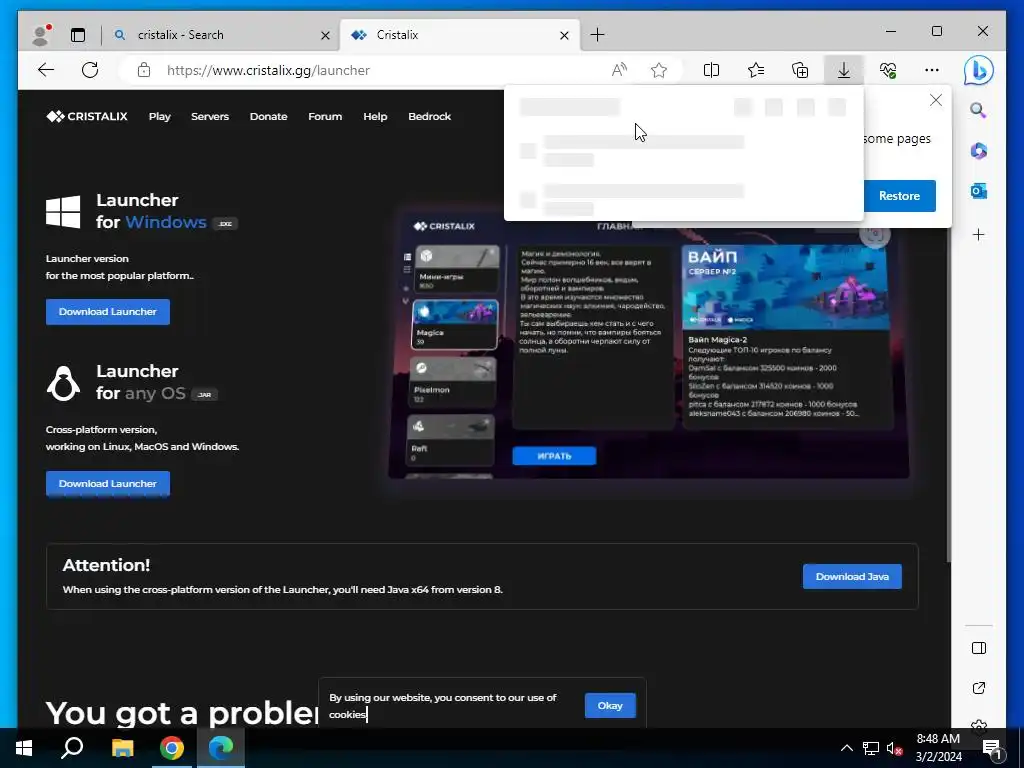1024x768 pixels.
Task: Open link in new window sidebar icon
Action: (978, 688)
